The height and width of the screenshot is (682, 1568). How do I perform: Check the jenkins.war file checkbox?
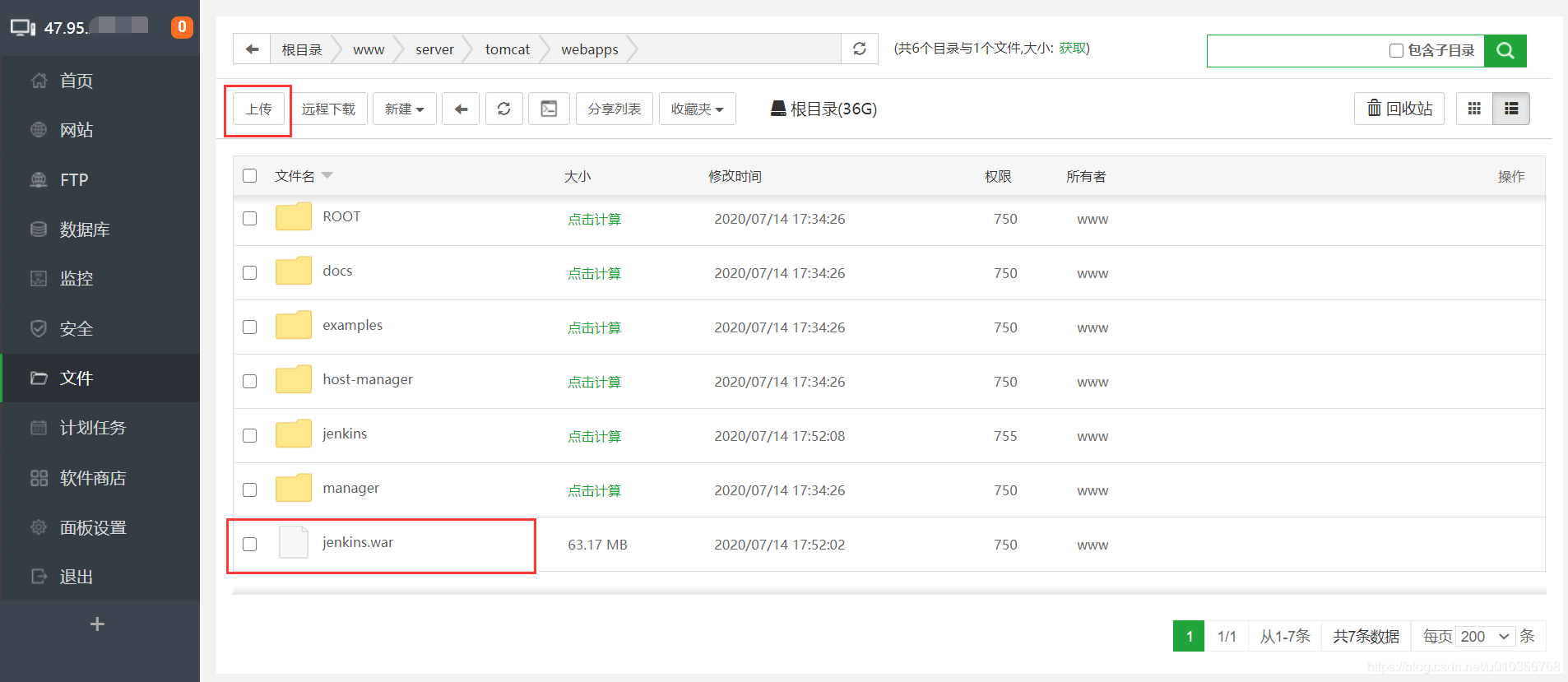[250, 545]
